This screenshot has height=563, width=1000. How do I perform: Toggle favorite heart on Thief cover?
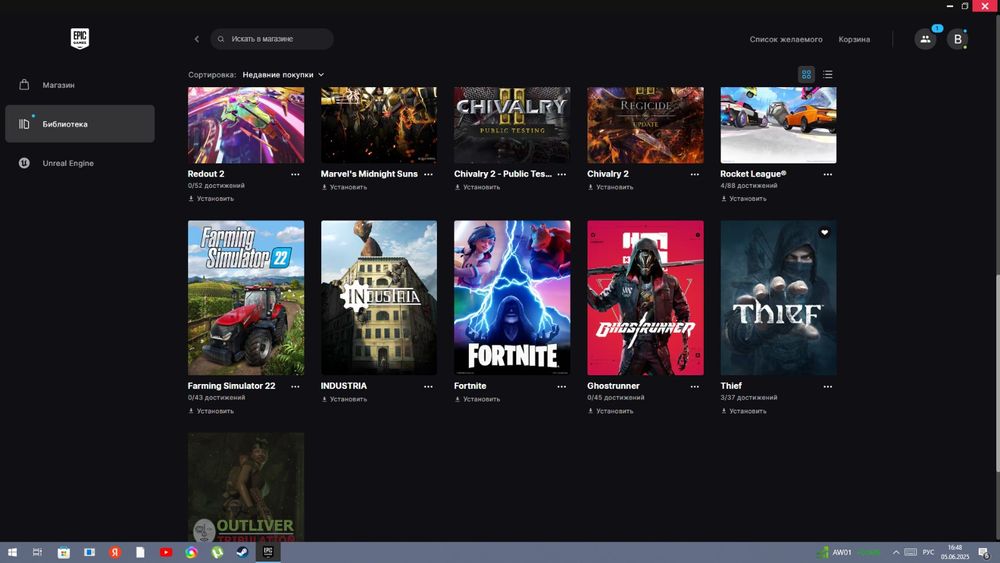point(825,233)
